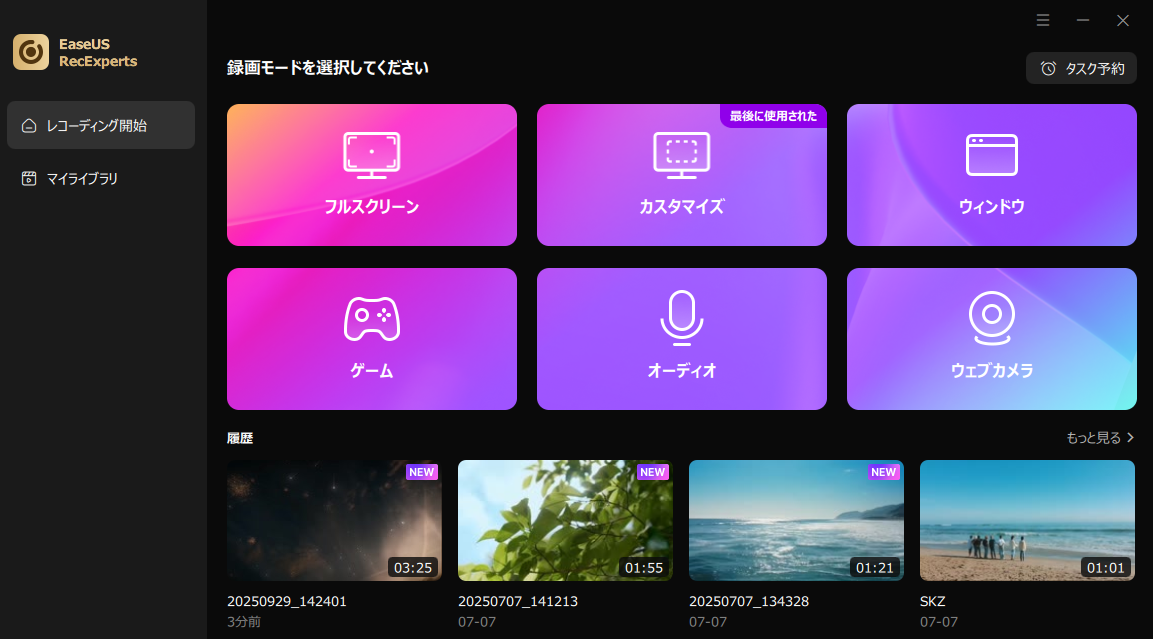Open the Start Recording (レコーディング開始) tab

[101, 125]
